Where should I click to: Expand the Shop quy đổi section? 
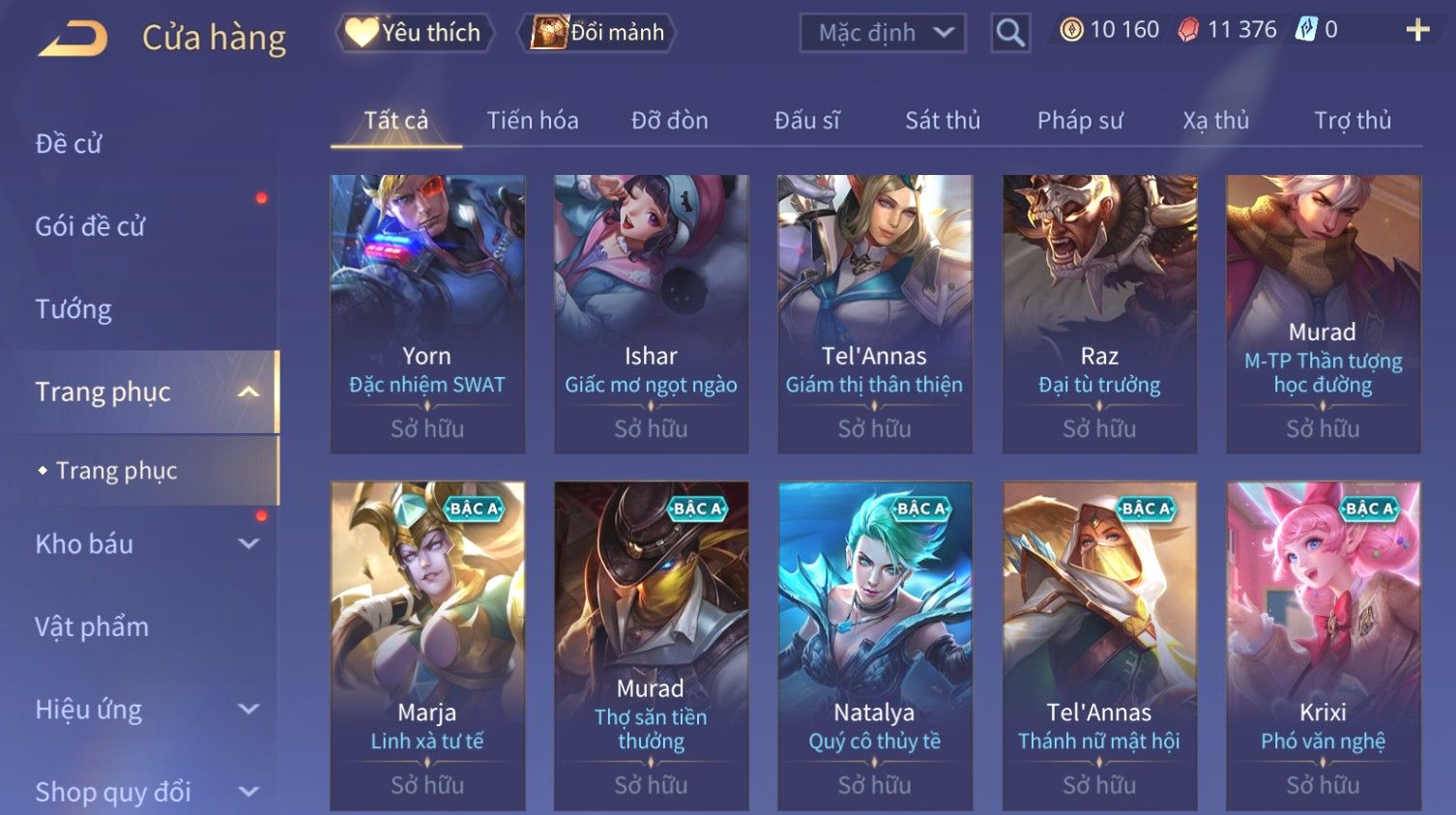(248, 792)
